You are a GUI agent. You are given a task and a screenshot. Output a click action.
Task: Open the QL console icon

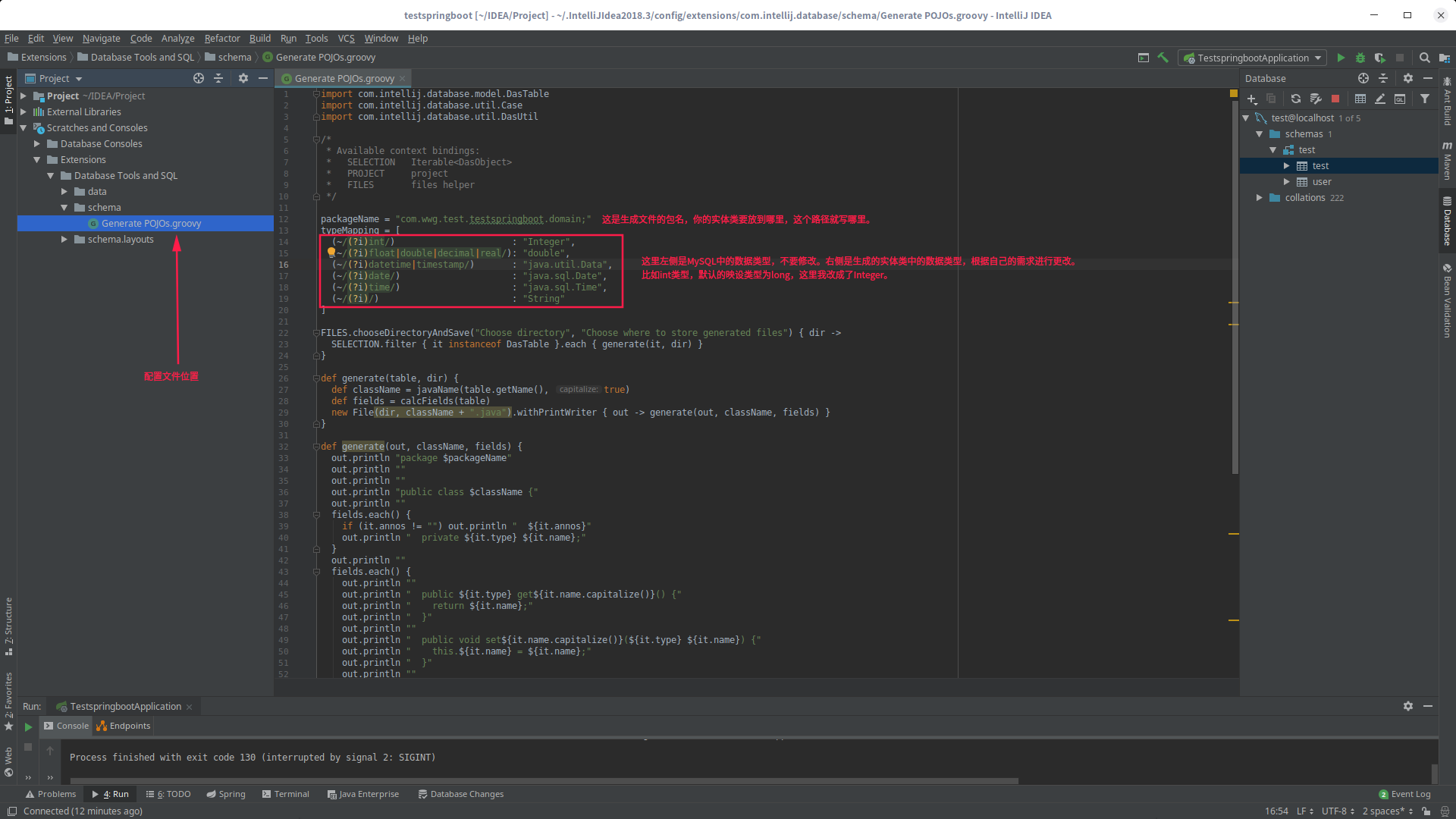[1400, 99]
